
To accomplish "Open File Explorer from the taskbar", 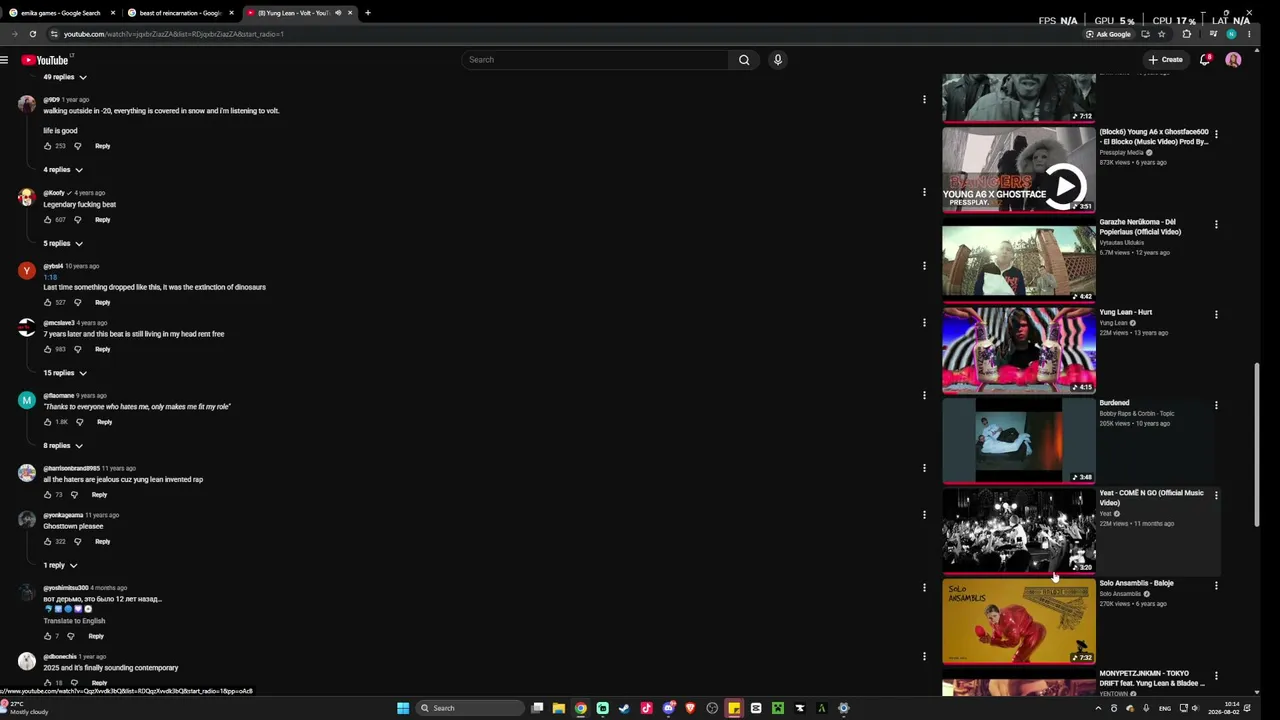I will coord(558,708).
